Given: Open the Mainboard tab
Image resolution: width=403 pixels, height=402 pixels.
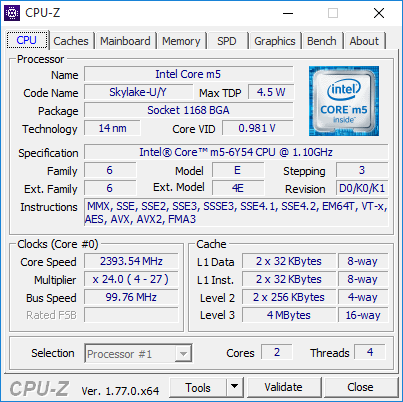Looking at the screenshot, I should click(x=125, y=41).
